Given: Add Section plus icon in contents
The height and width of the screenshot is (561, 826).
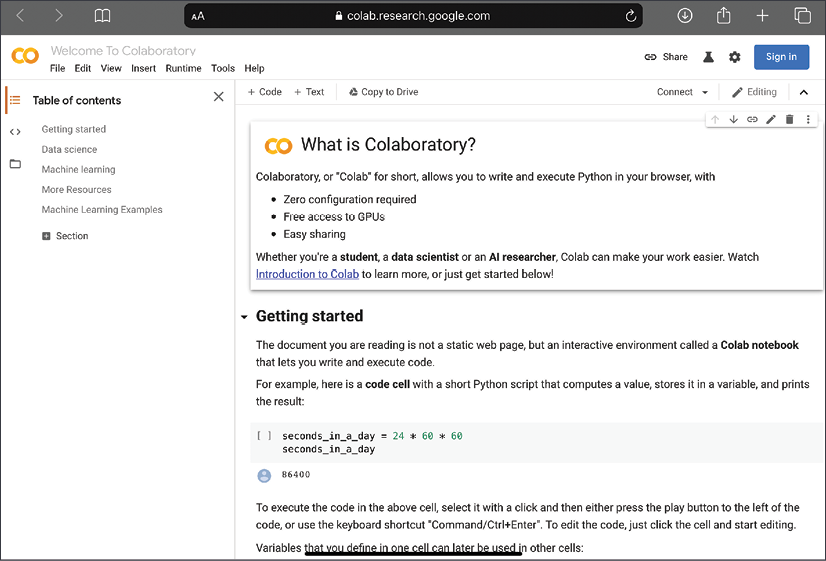Looking at the screenshot, I should pyautogui.click(x=46, y=236).
